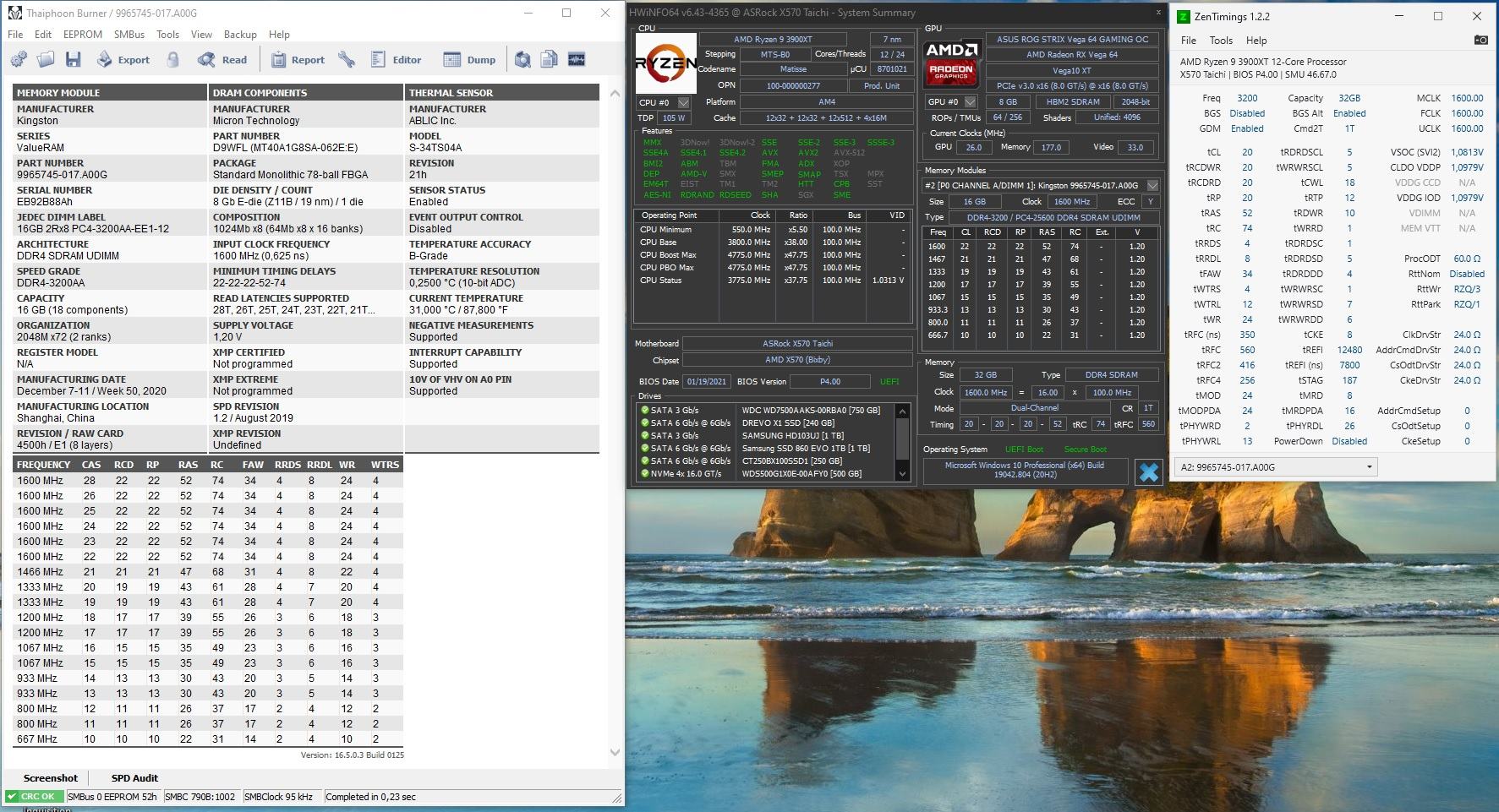
Task: Click Thaiphoon Burner title bar app icon
Action: pos(14,13)
